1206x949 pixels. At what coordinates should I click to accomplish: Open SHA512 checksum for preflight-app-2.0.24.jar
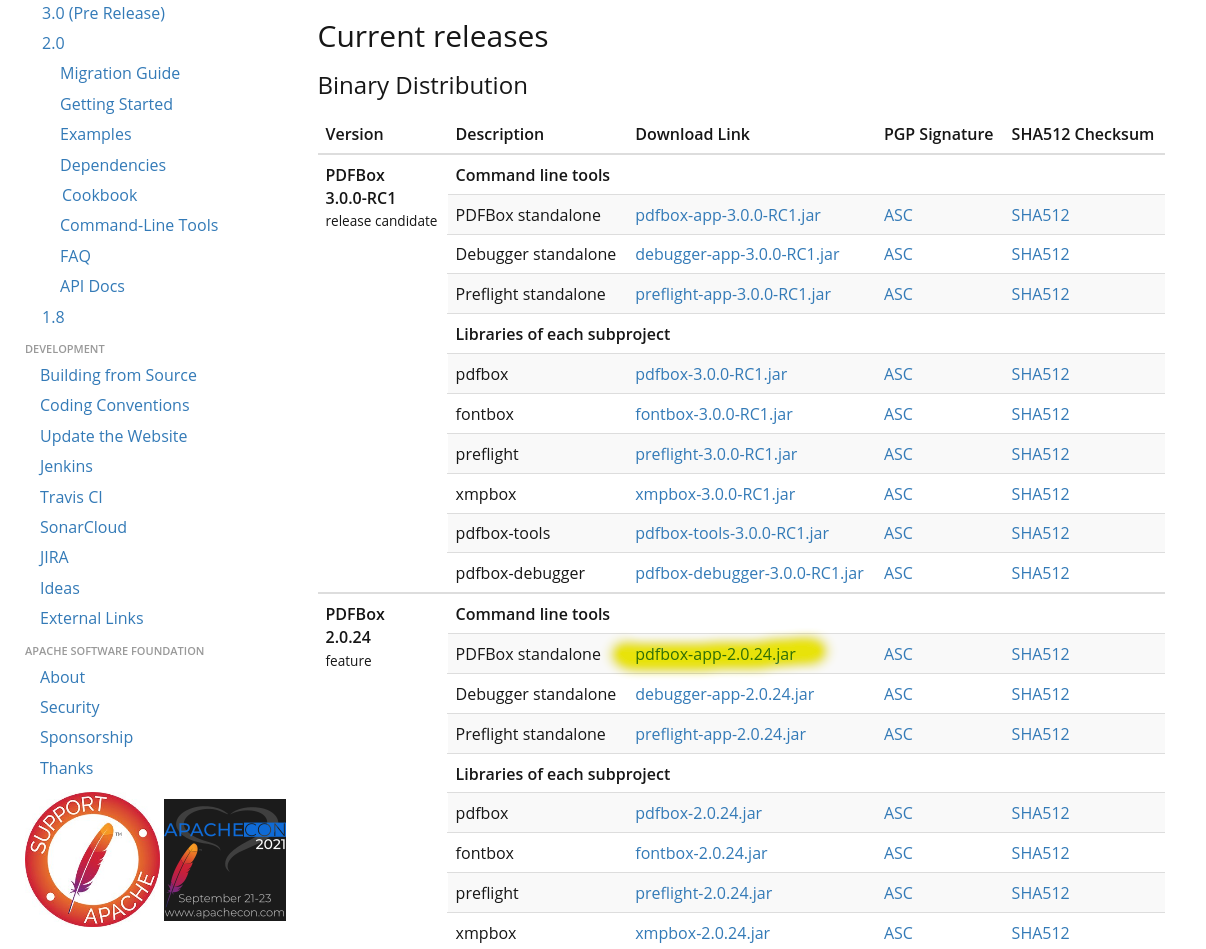tap(1040, 734)
